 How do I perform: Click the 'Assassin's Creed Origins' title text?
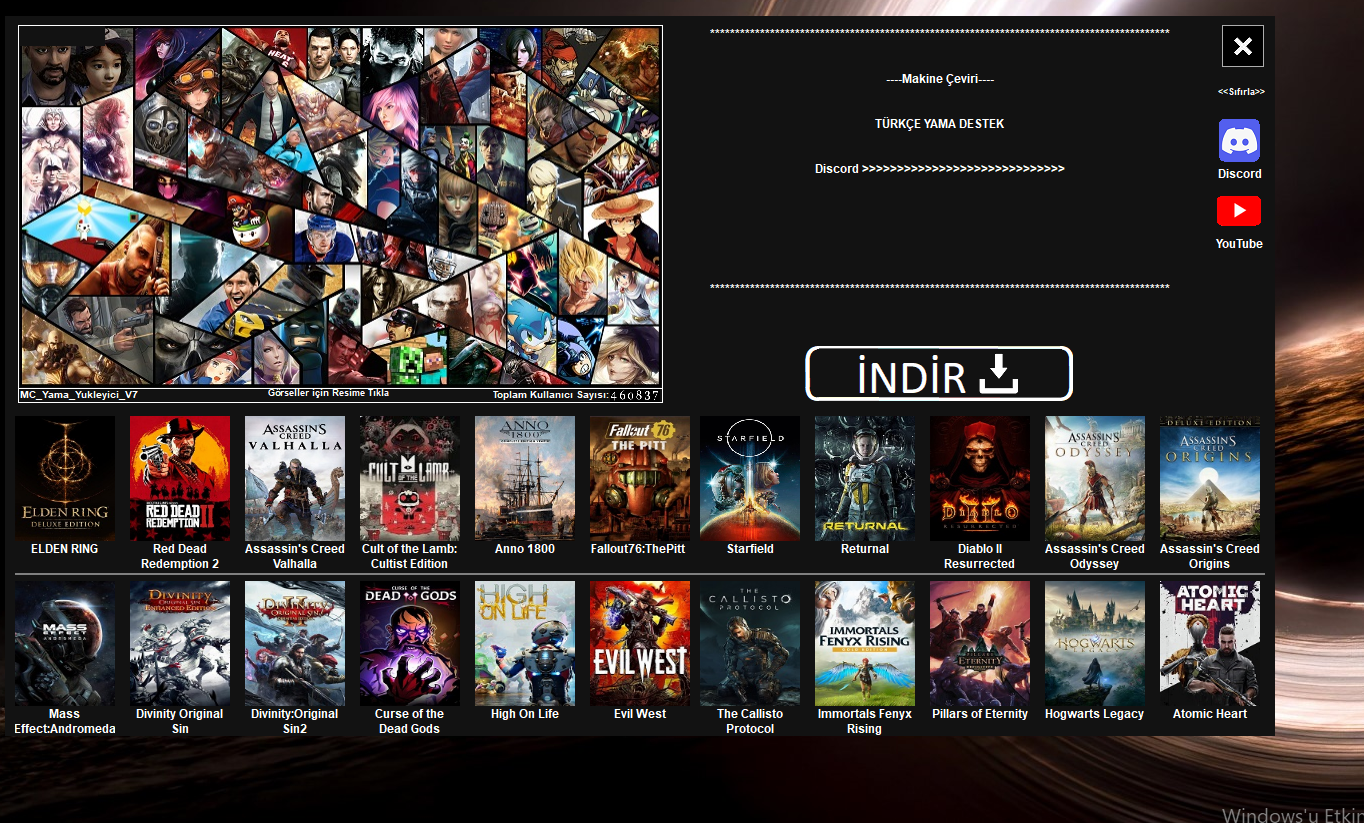pos(1210,556)
